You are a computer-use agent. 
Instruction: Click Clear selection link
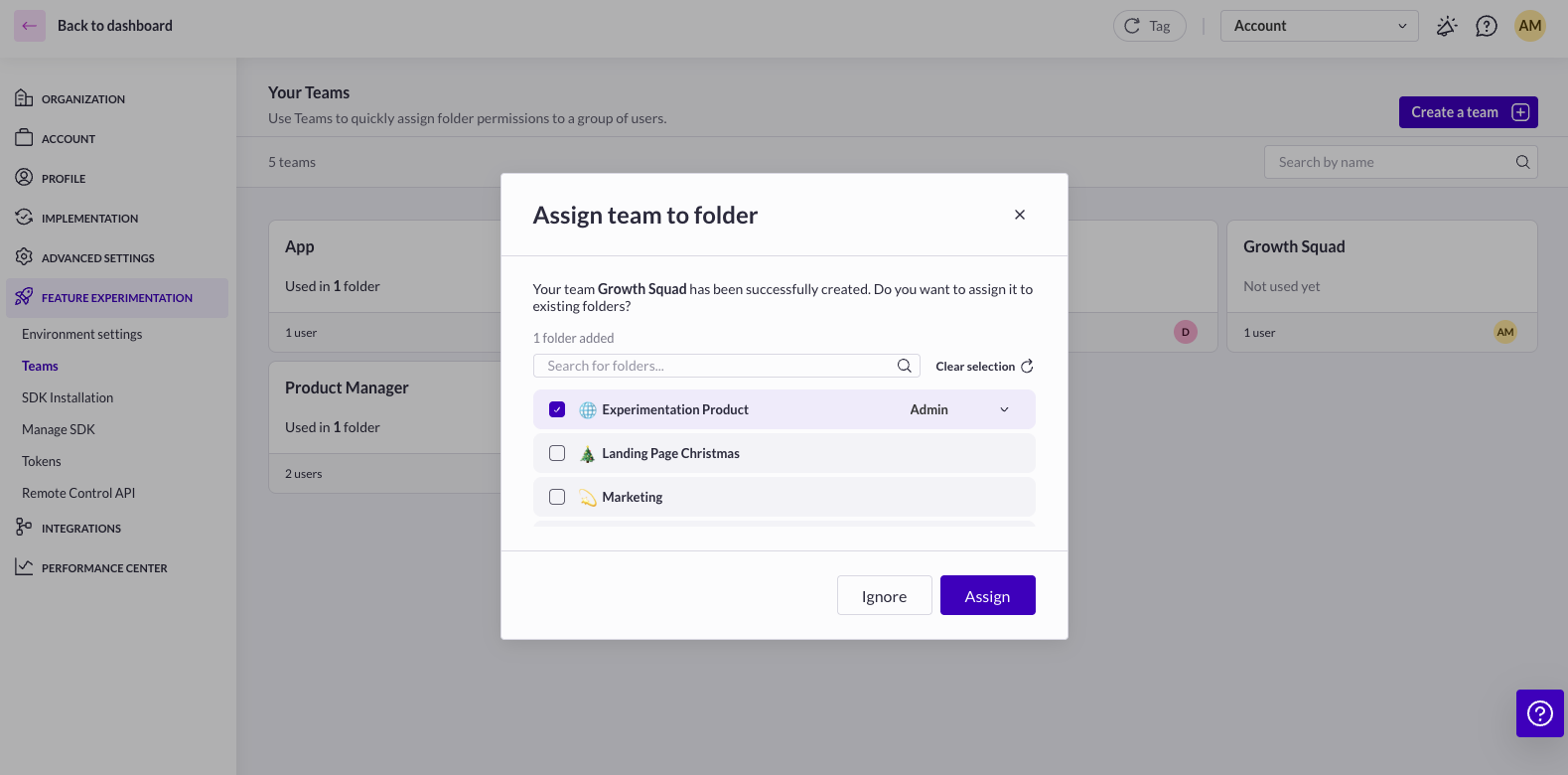tap(983, 366)
